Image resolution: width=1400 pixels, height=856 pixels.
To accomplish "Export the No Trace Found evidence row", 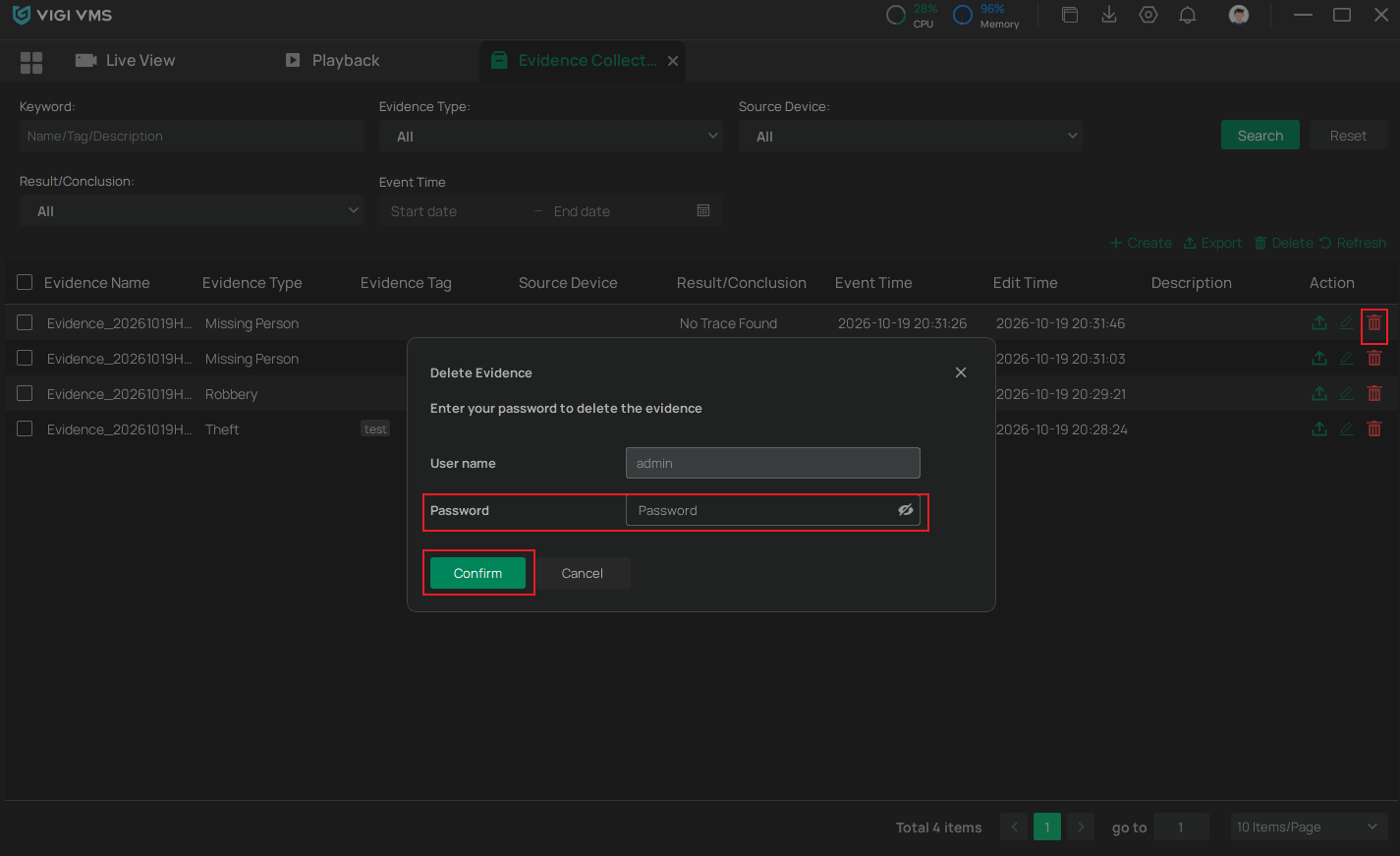I will (x=1319, y=323).
